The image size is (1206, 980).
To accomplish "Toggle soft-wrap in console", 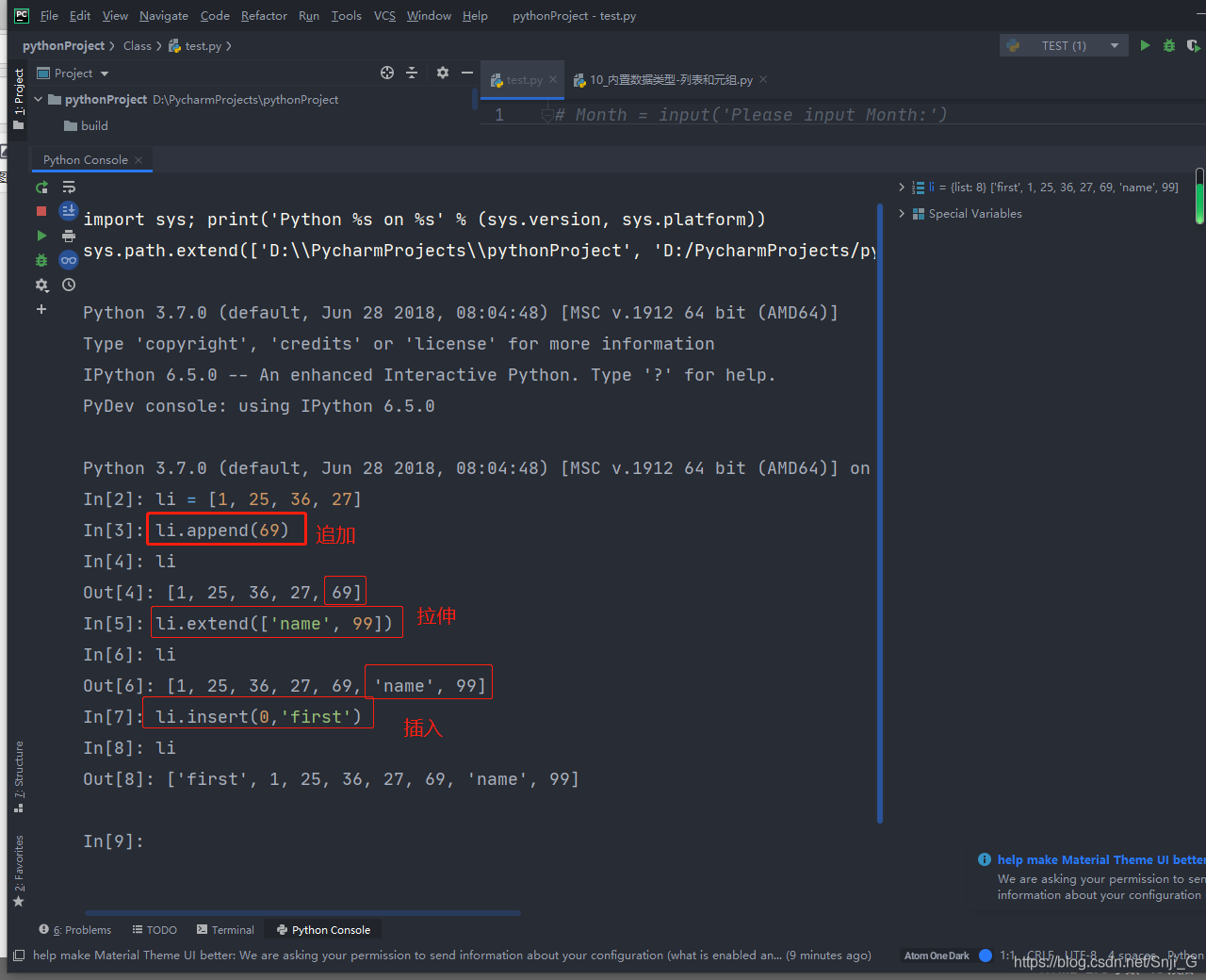I will click(69, 188).
